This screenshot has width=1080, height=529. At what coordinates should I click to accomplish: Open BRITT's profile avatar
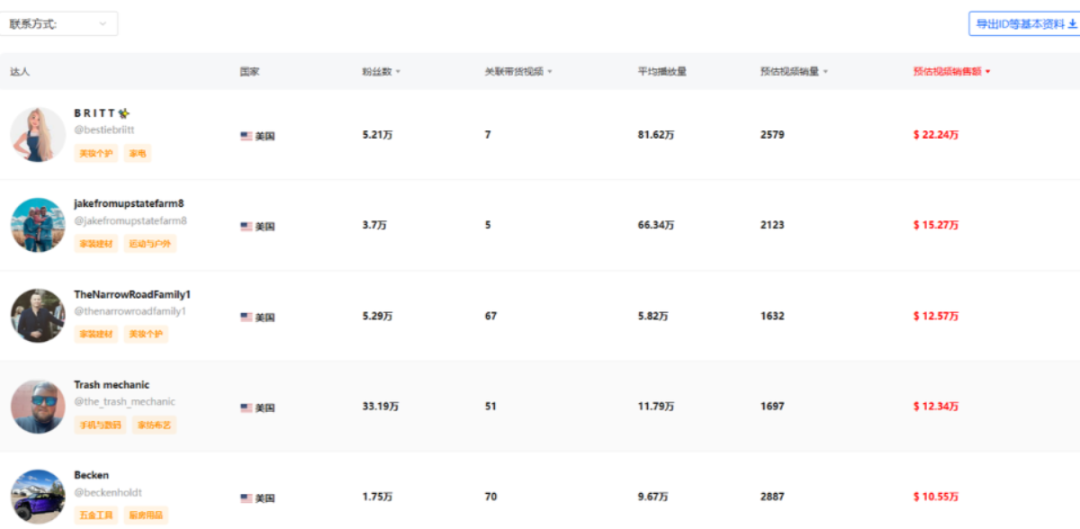click(x=38, y=134)
